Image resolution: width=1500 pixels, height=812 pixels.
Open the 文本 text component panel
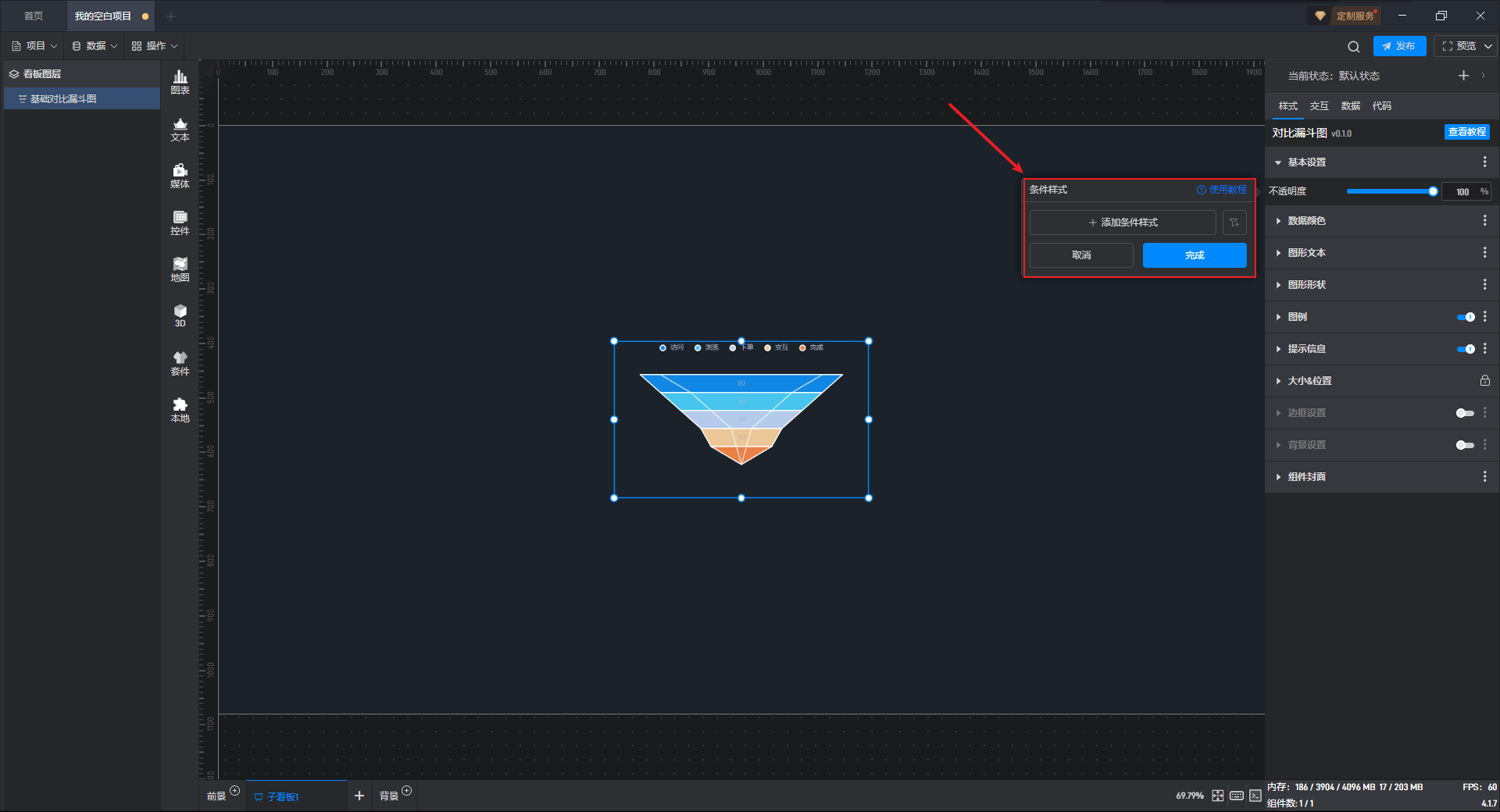coord(180,129)
